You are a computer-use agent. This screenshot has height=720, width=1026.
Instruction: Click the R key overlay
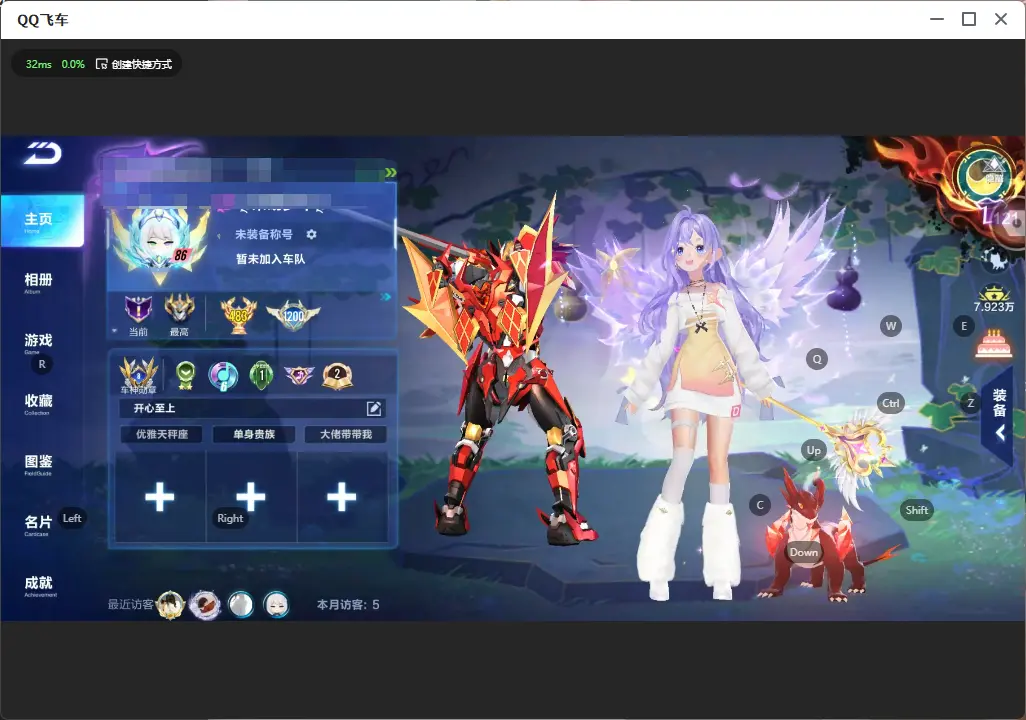click(x=42, y=364)
